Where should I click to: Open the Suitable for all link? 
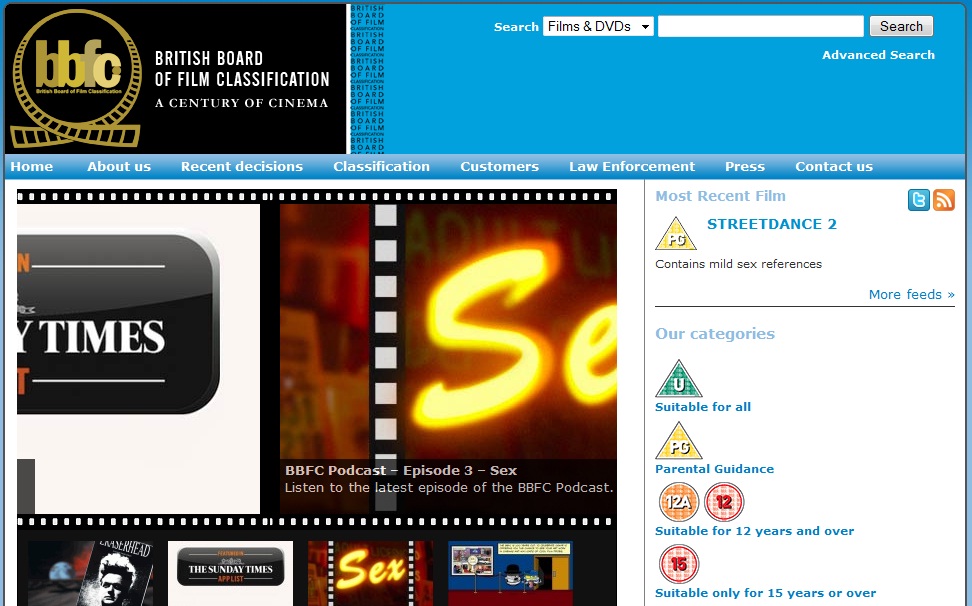click(x=703, y=407)
